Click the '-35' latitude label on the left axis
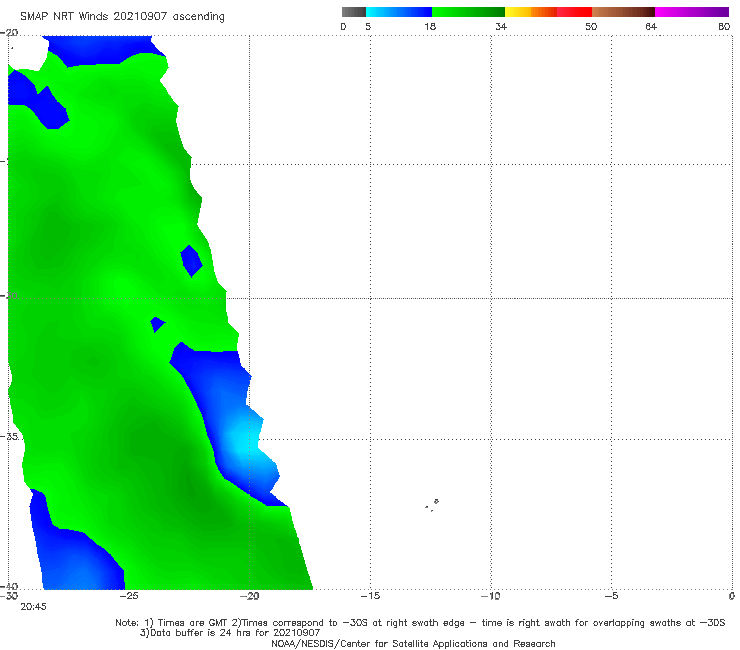 coord(9,436)
